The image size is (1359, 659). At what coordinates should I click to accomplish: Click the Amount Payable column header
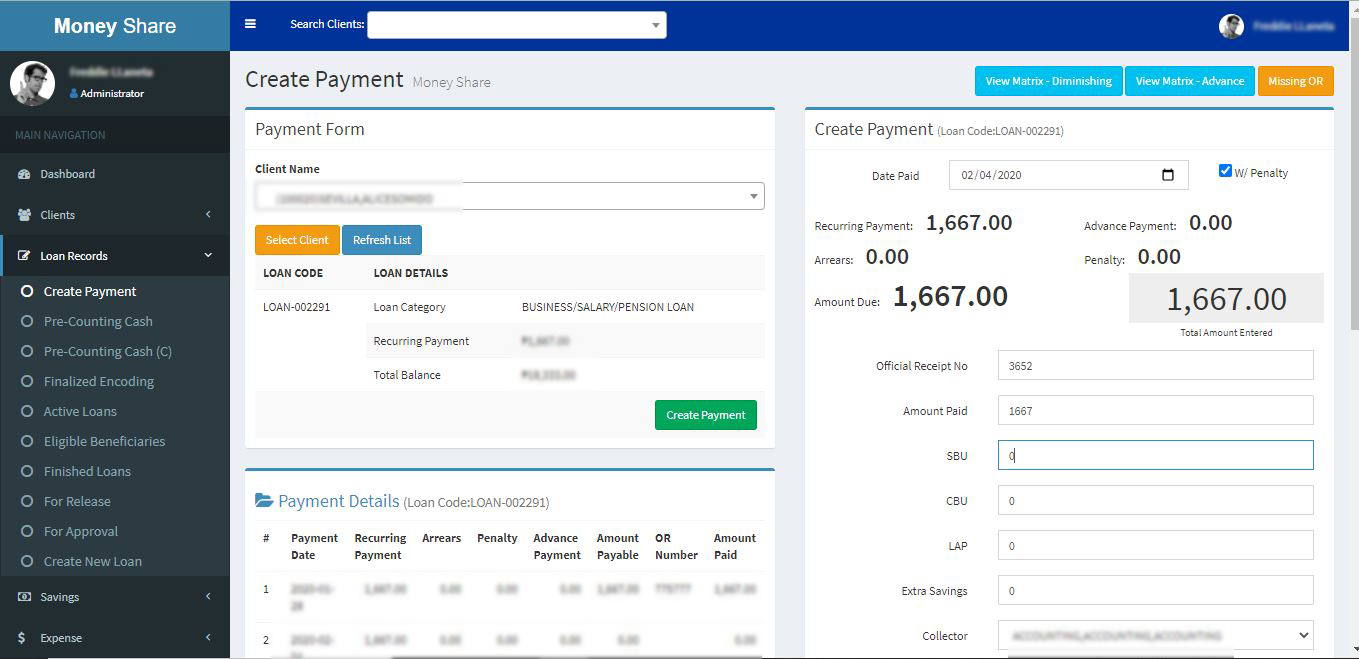(618, 546)
